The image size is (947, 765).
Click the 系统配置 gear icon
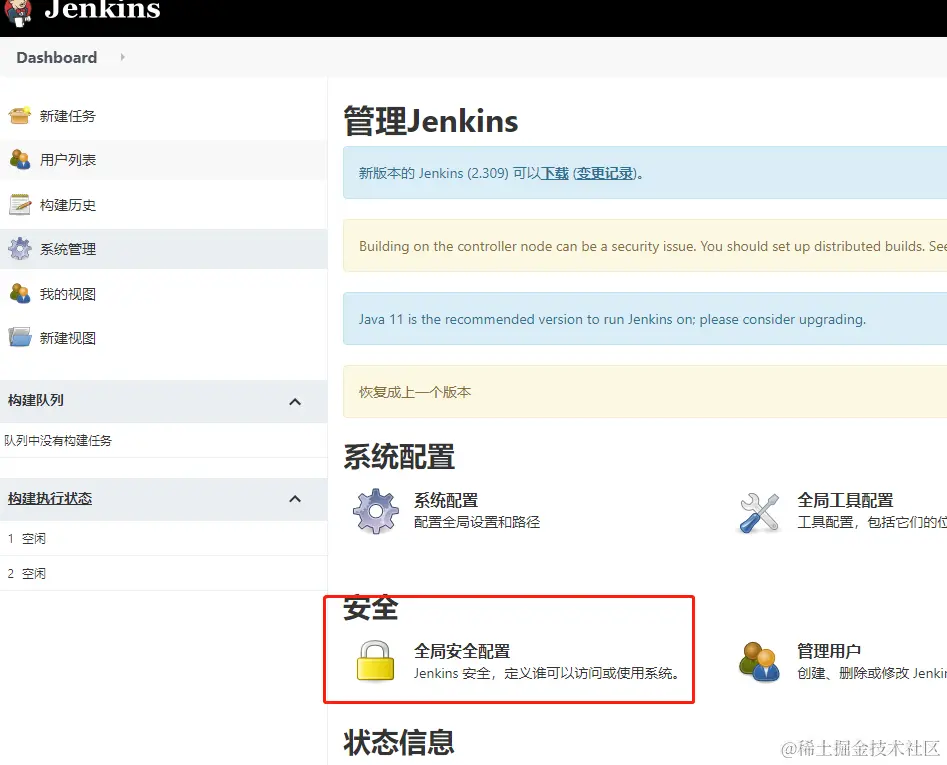[376, 511]
